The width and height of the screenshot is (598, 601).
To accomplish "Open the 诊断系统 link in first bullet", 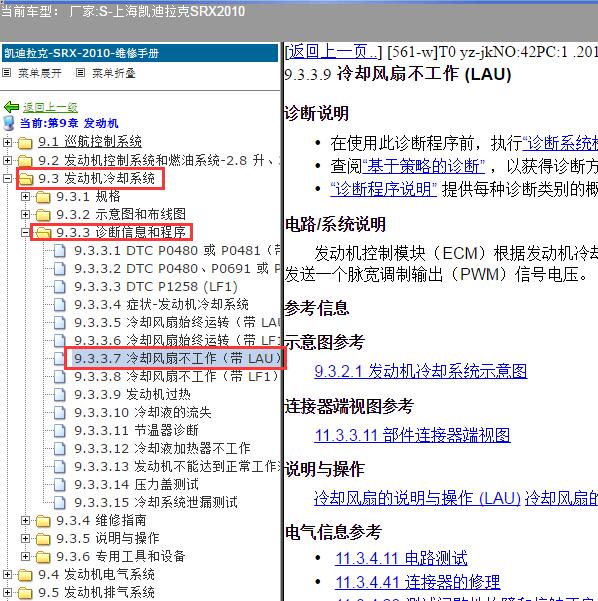I will (x=560, y=144).
